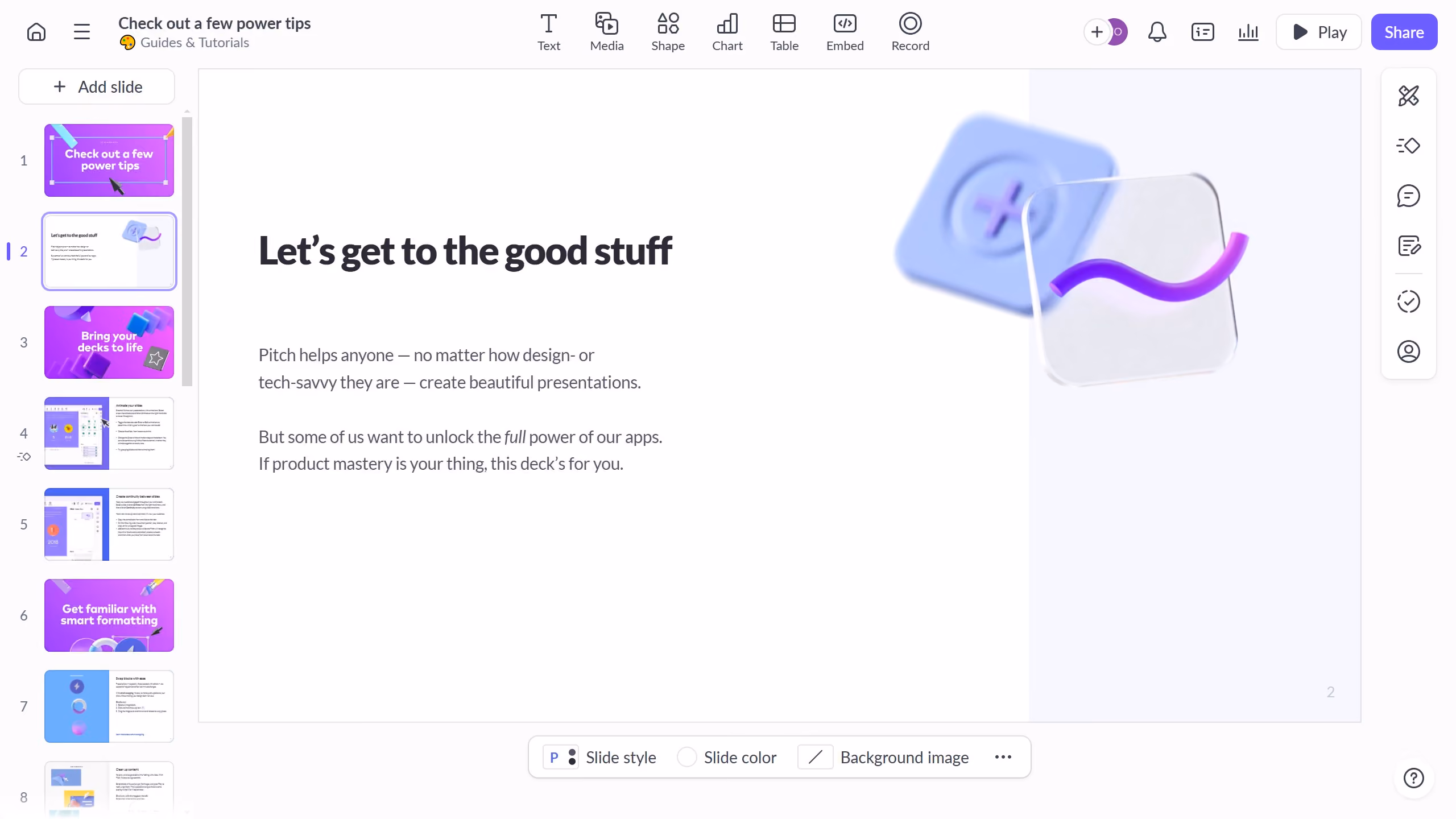
Task: Click the Share button
Action: point(1404,32)
